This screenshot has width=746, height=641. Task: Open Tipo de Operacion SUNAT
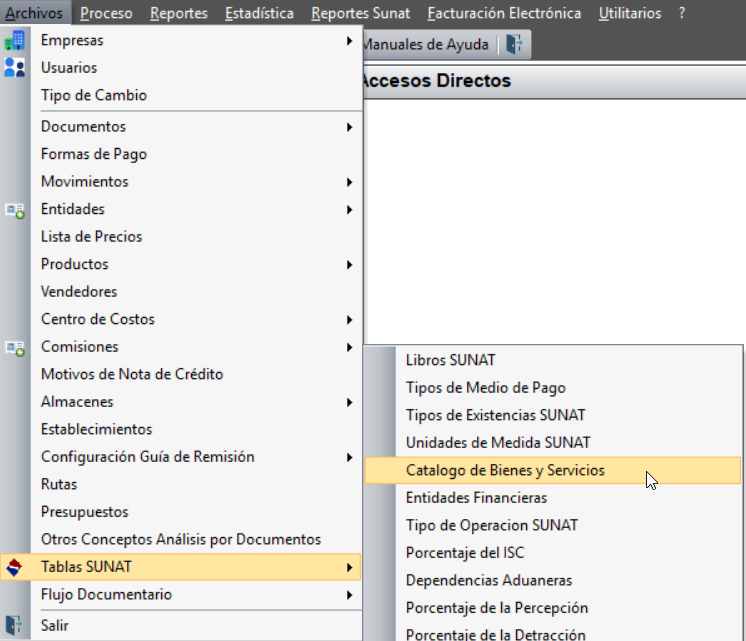point(553,525)
